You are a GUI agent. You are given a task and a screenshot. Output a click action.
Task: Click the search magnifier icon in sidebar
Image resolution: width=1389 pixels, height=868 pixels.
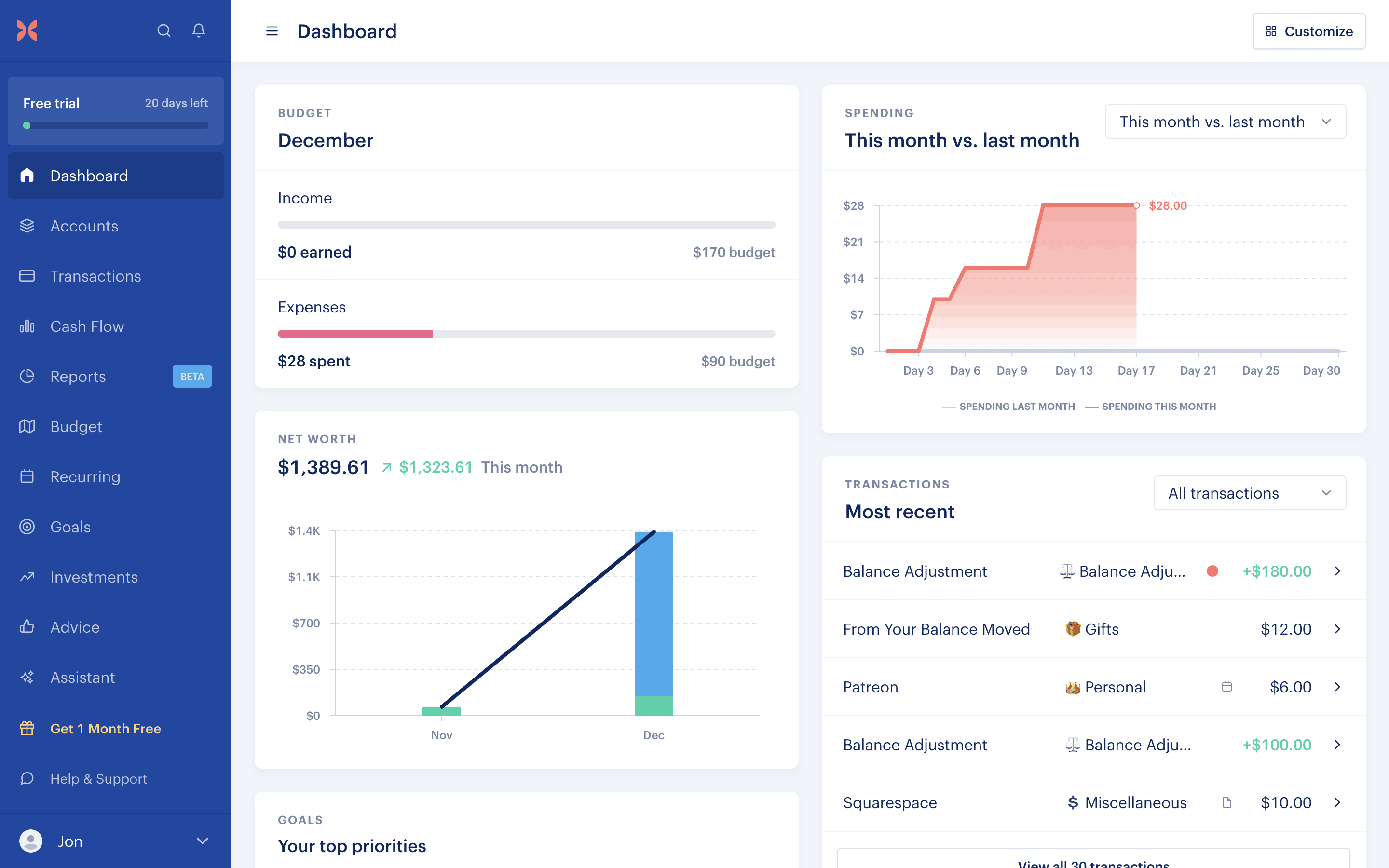(x=163, y=30)
